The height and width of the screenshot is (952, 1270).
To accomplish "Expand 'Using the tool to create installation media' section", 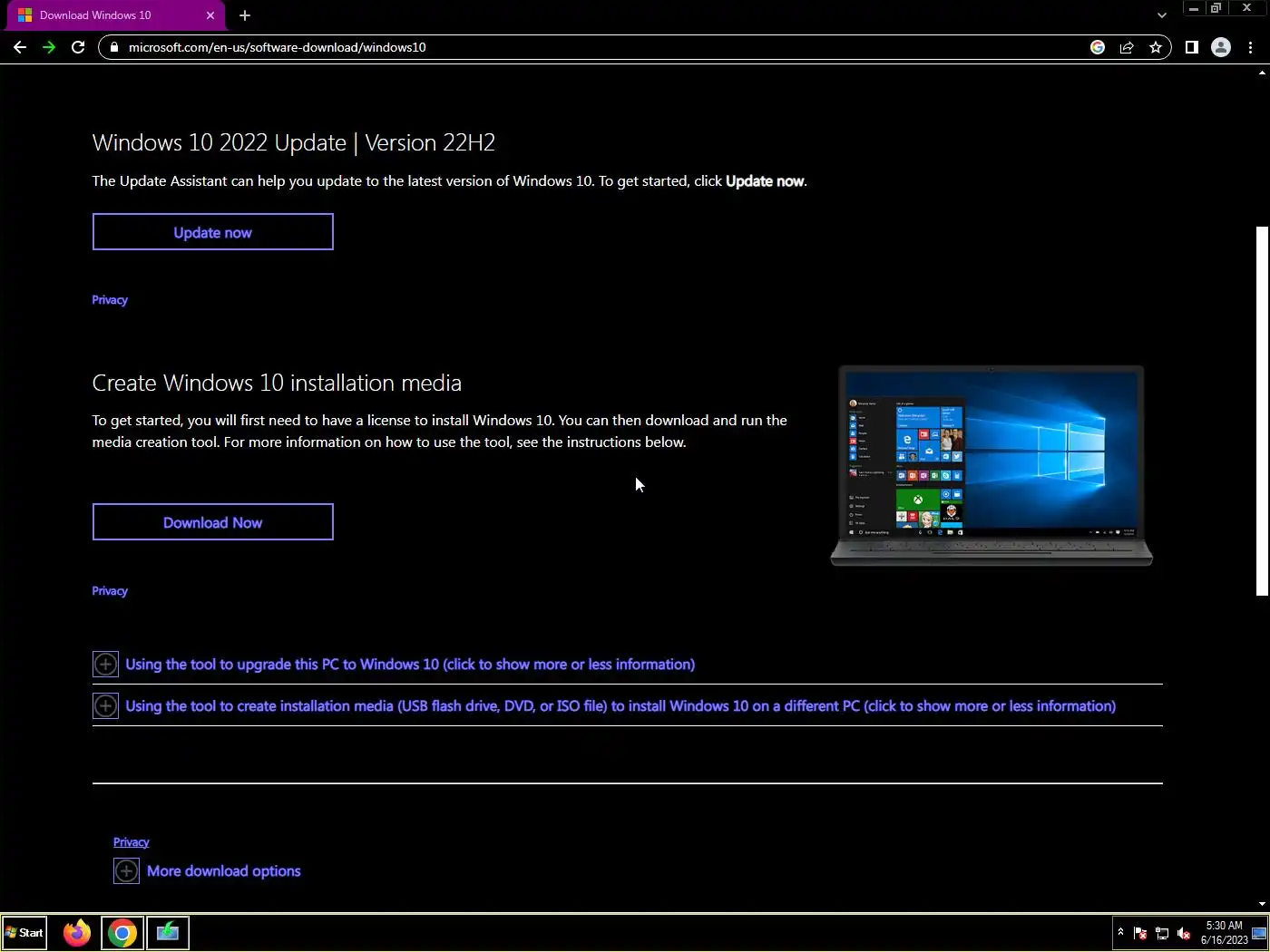I will pyautogui.click(x=620, y=706).
